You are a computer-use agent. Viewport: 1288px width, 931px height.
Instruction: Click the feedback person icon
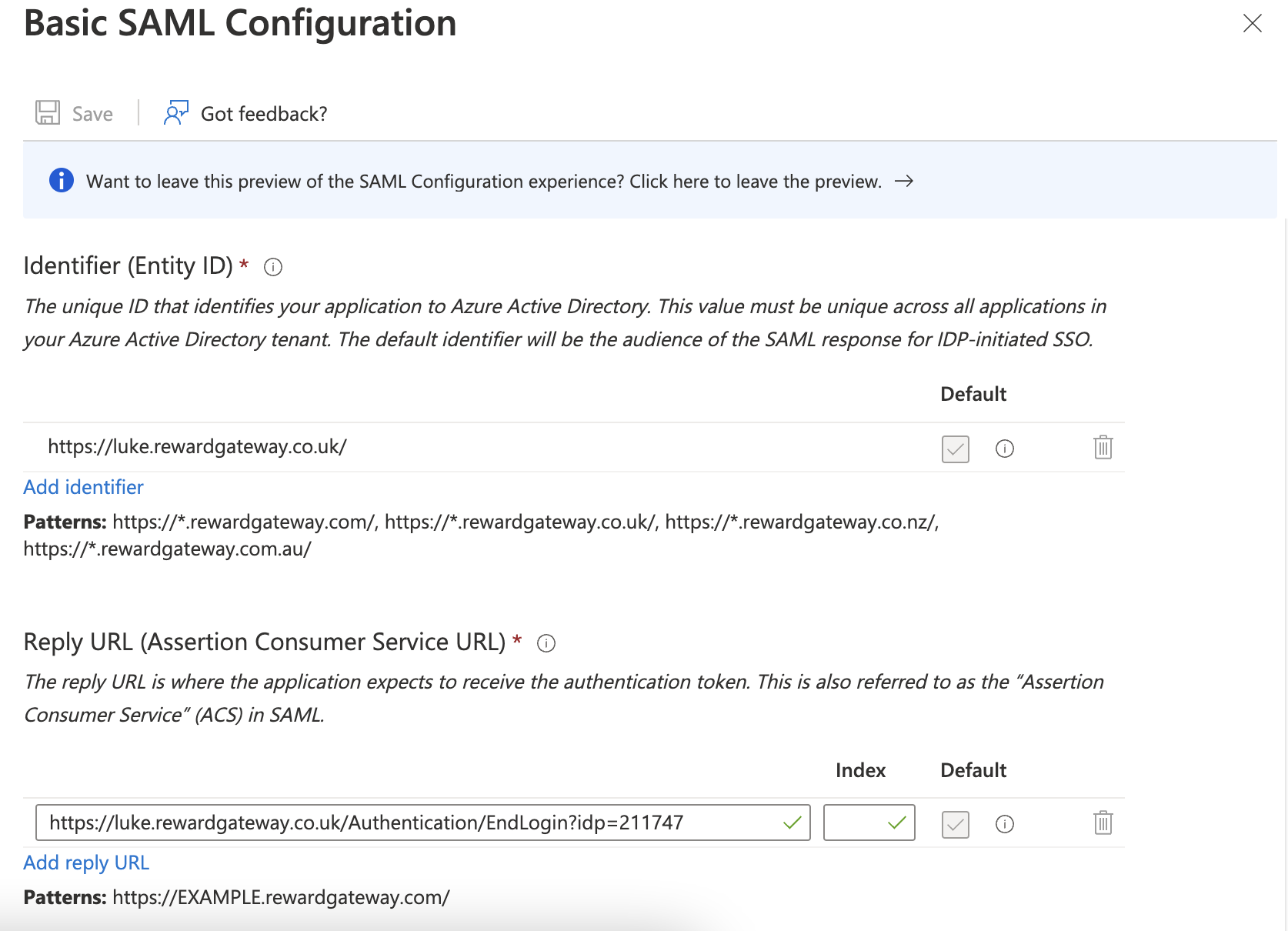(176, 113)
